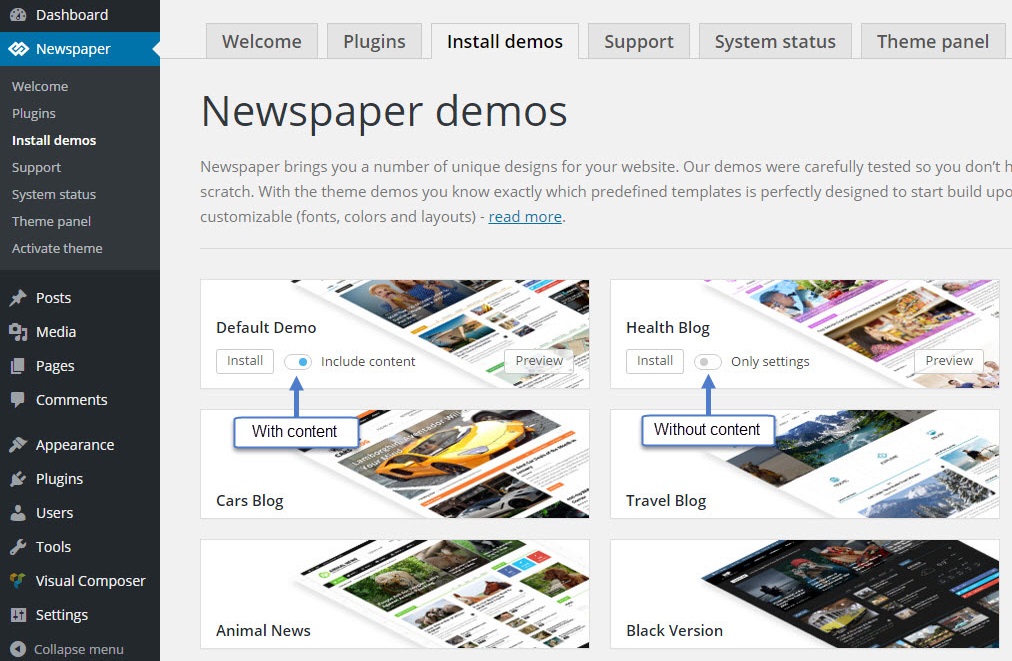Toggle Include content switch for Default Demo
The image size is (1012, 661).
pyautogui.click(x=298, y=361)
